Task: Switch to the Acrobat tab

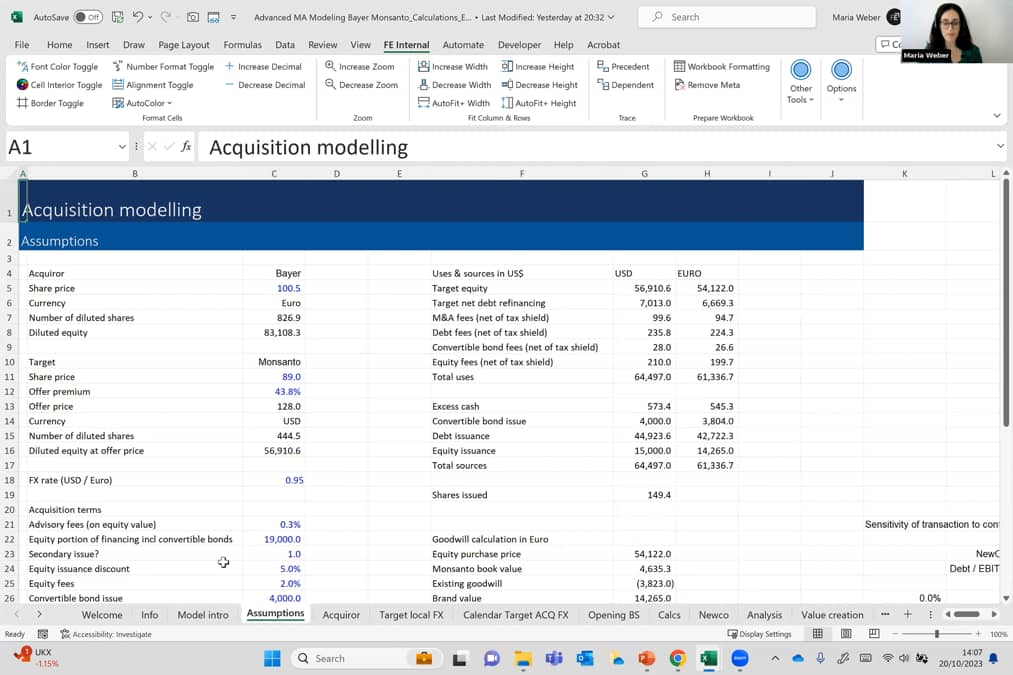Action: coord(603,45)
